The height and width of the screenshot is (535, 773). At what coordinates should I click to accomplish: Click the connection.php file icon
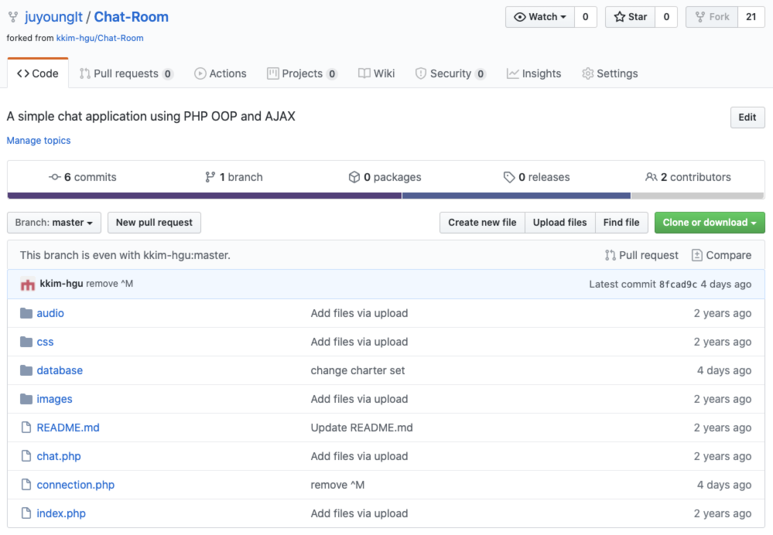coord(26,485)
